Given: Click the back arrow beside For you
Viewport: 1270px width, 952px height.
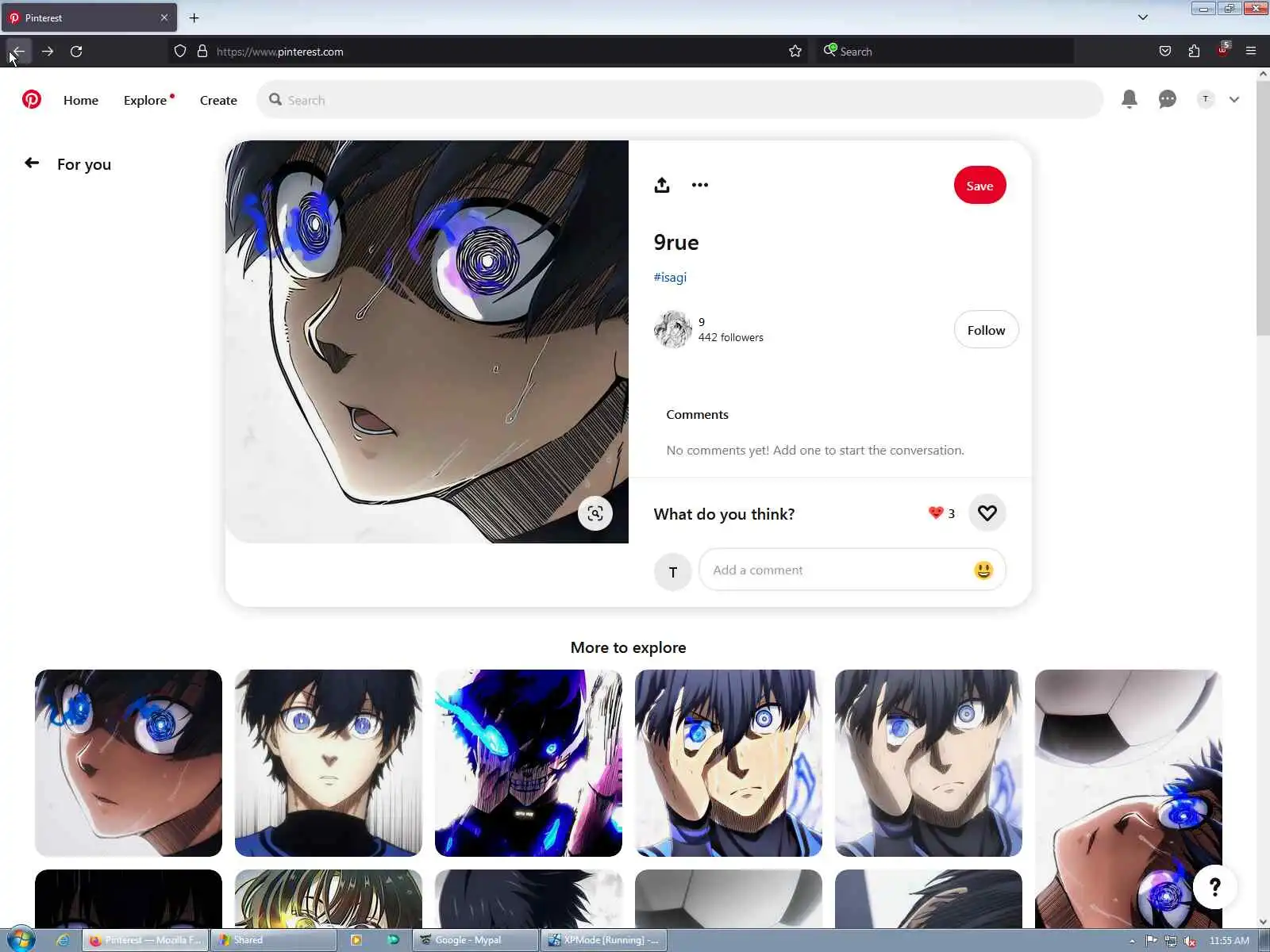Looking at the screenshot, I should pos(32,163).
